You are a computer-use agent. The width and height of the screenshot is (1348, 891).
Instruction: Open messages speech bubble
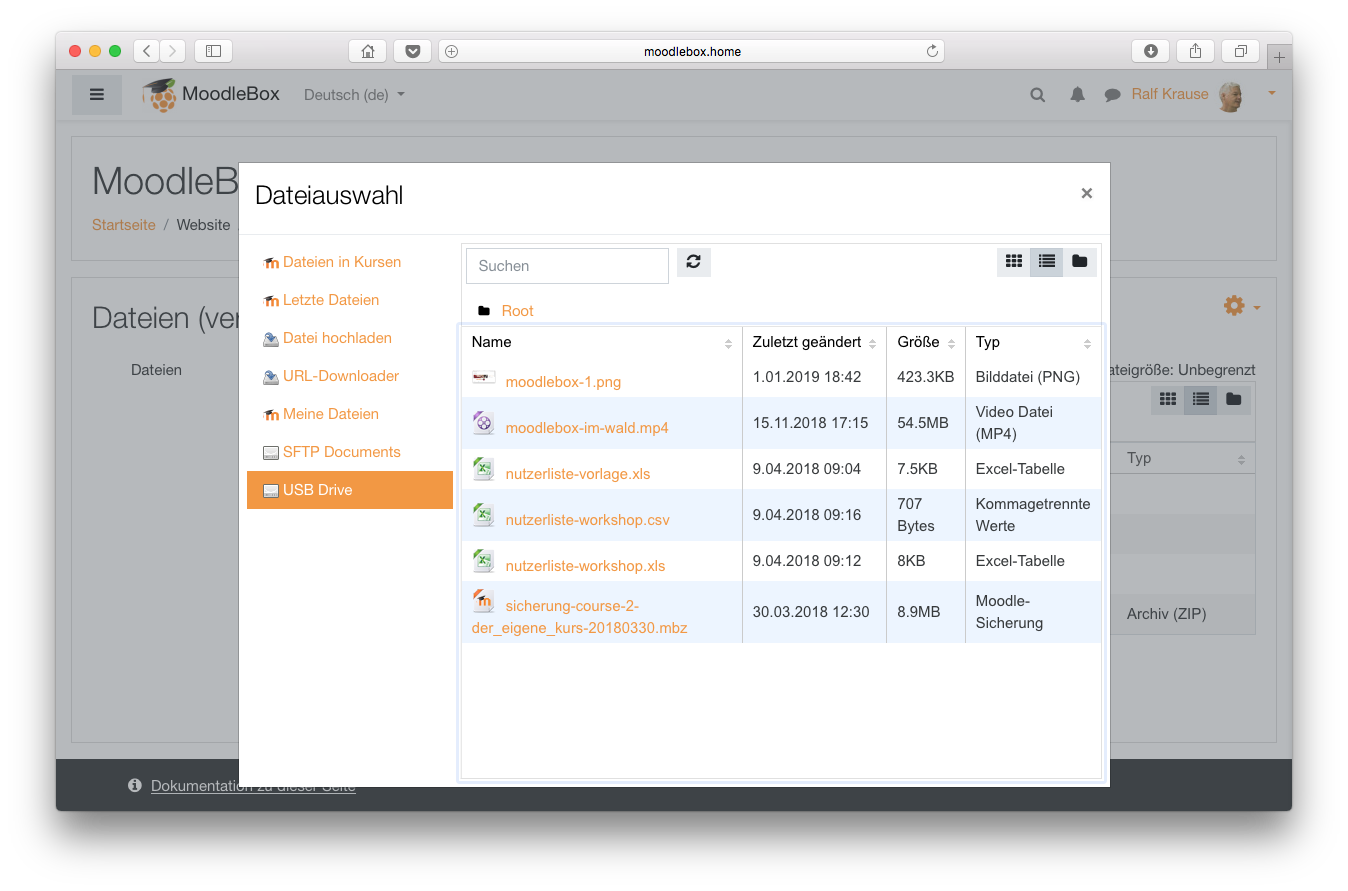point(1112,95)
